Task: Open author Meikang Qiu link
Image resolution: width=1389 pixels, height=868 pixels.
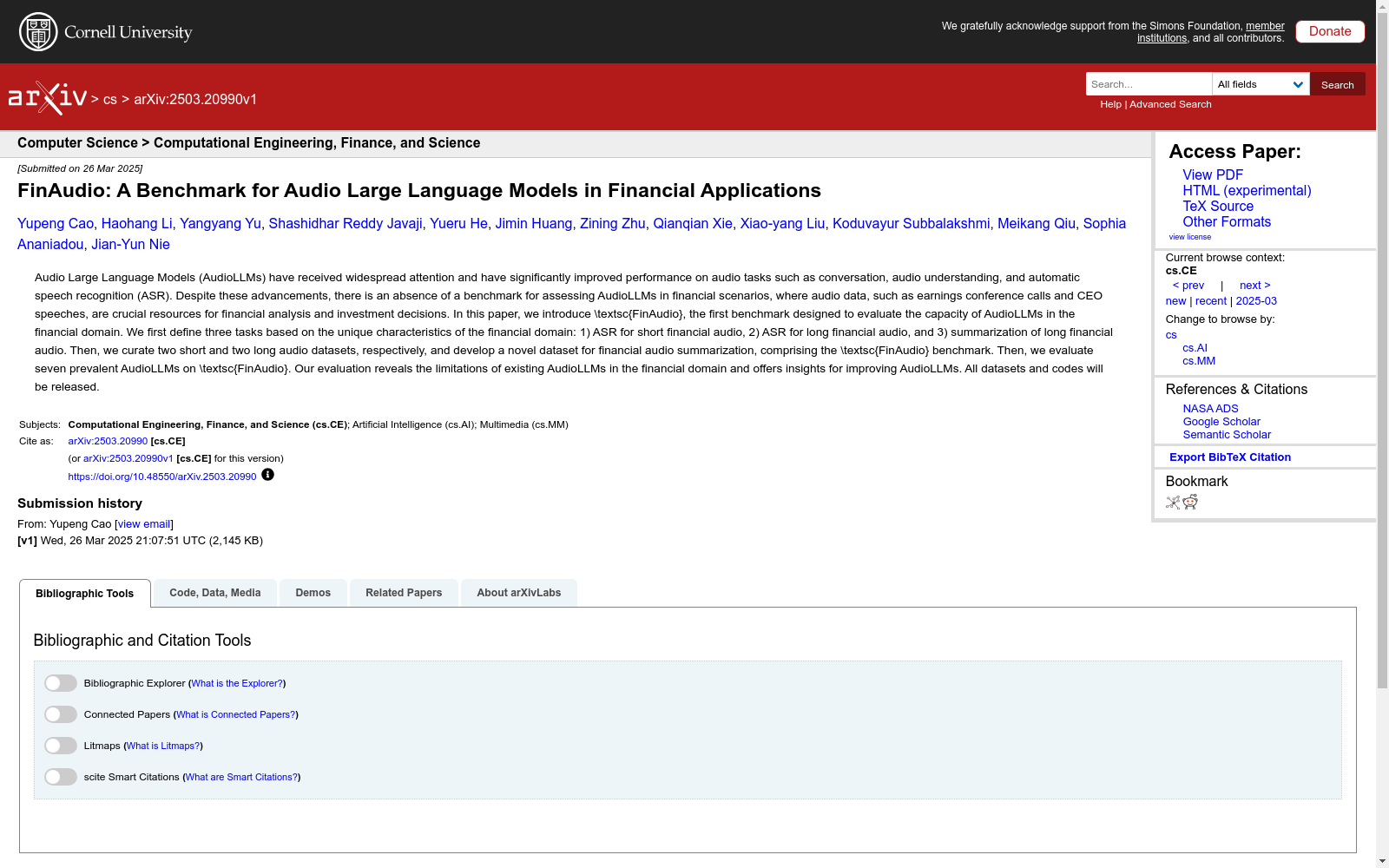Action: pos(1037,223)
